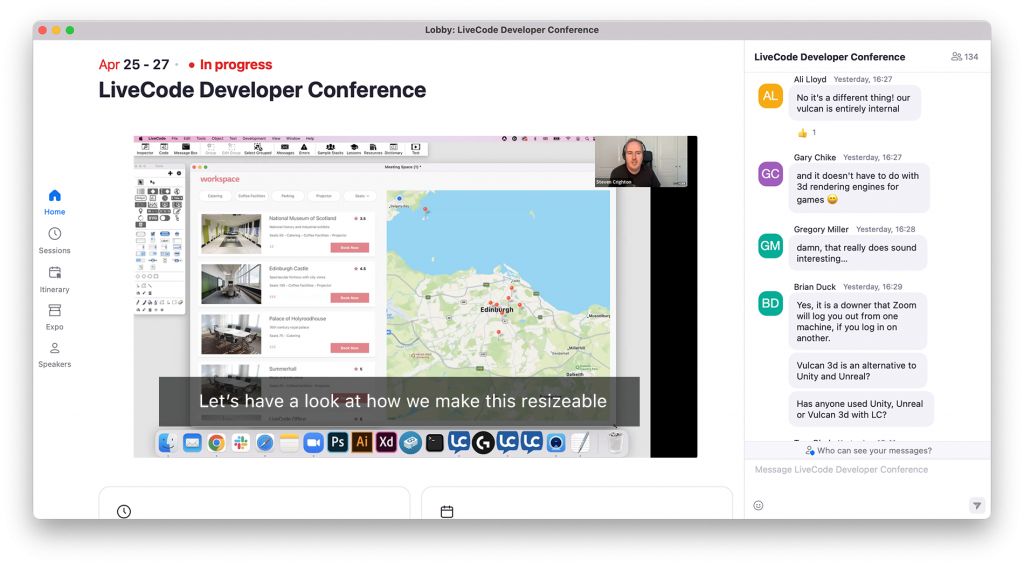The width and height of the screenshot is (1024, 565).
Task: Open the emoji picker in chat
Action: coord(758,505)
